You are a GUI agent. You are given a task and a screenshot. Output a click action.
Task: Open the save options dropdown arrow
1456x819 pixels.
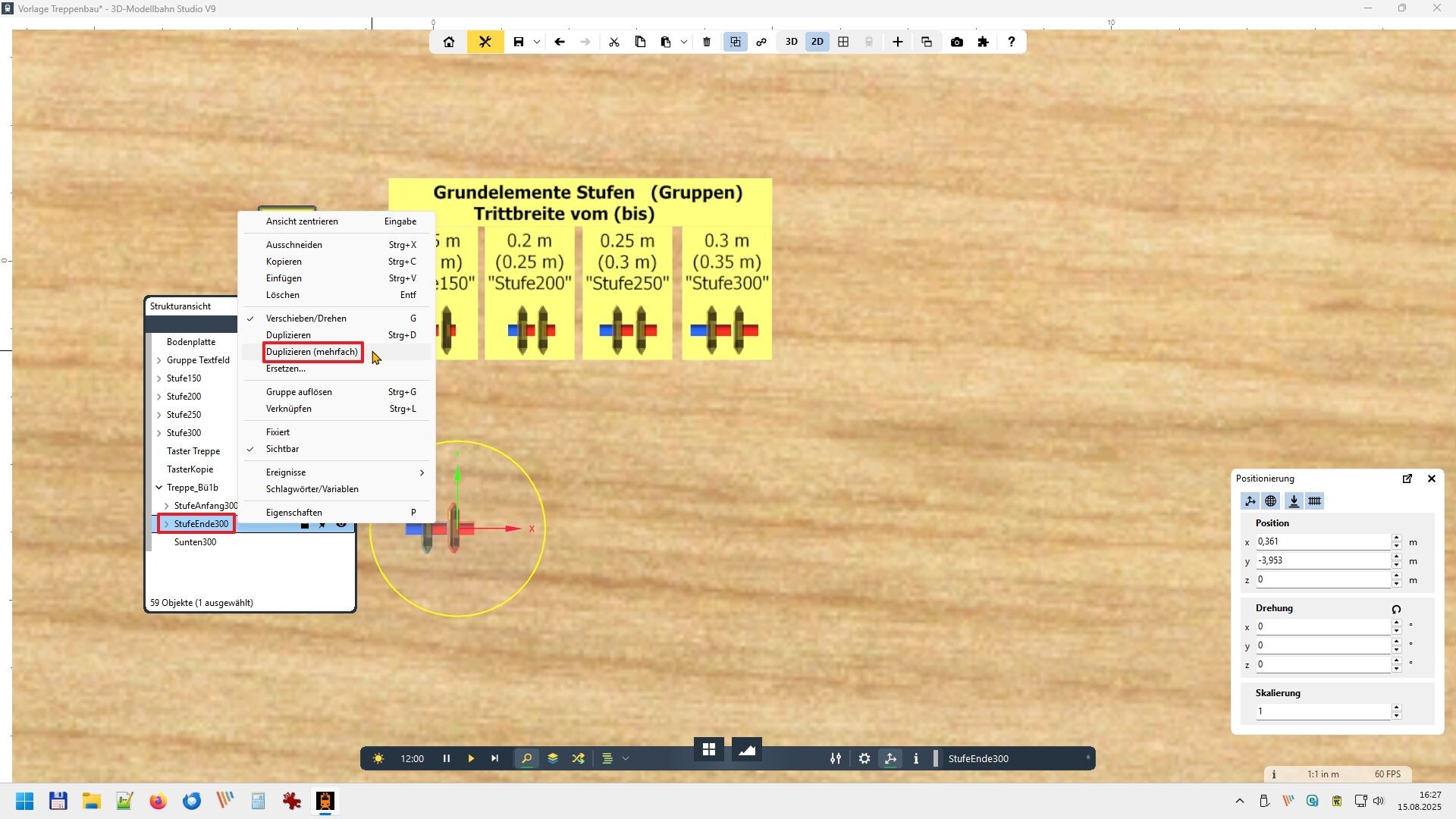pos(537,42)
